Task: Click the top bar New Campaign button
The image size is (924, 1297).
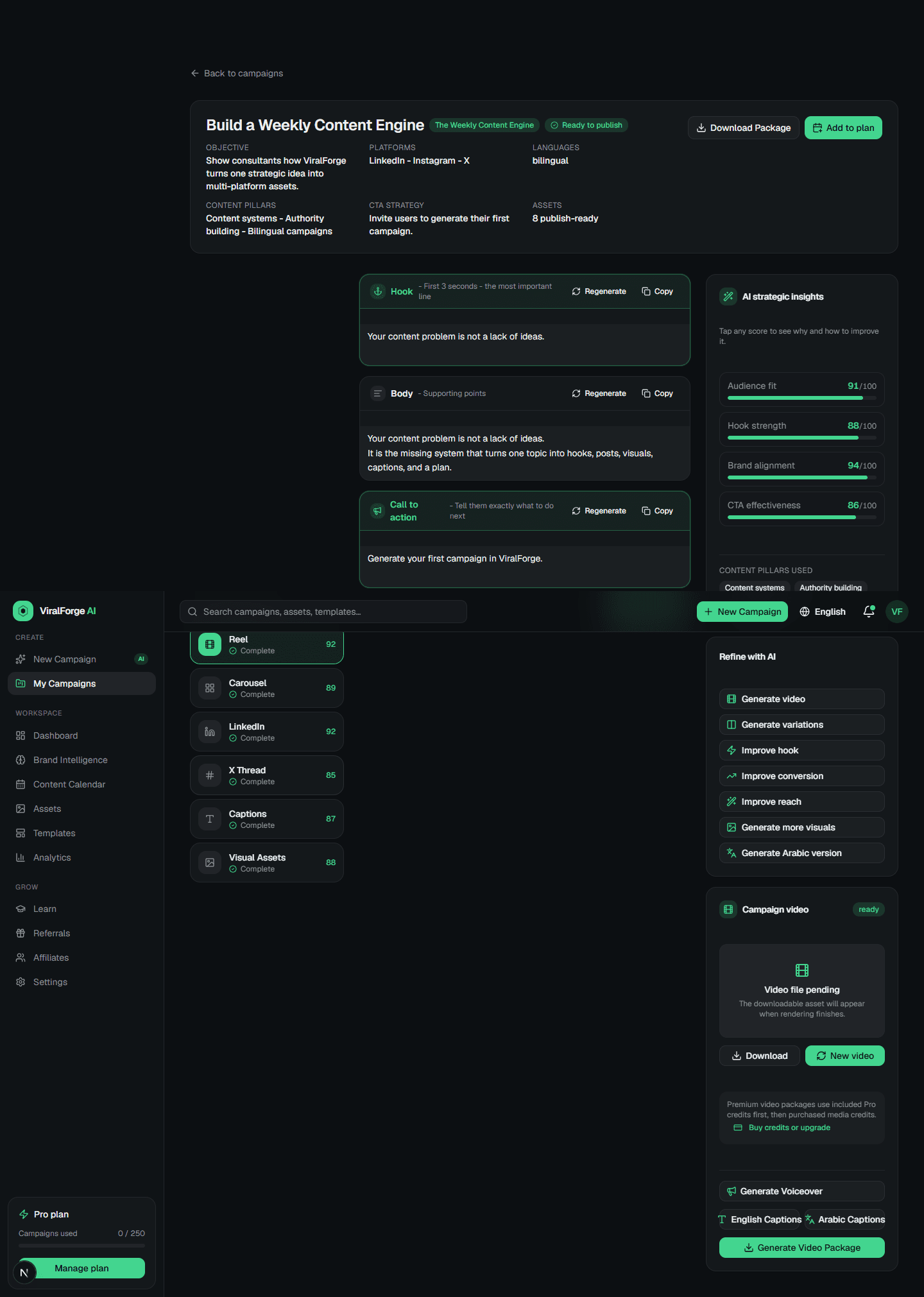Action: tap(742, 612)
